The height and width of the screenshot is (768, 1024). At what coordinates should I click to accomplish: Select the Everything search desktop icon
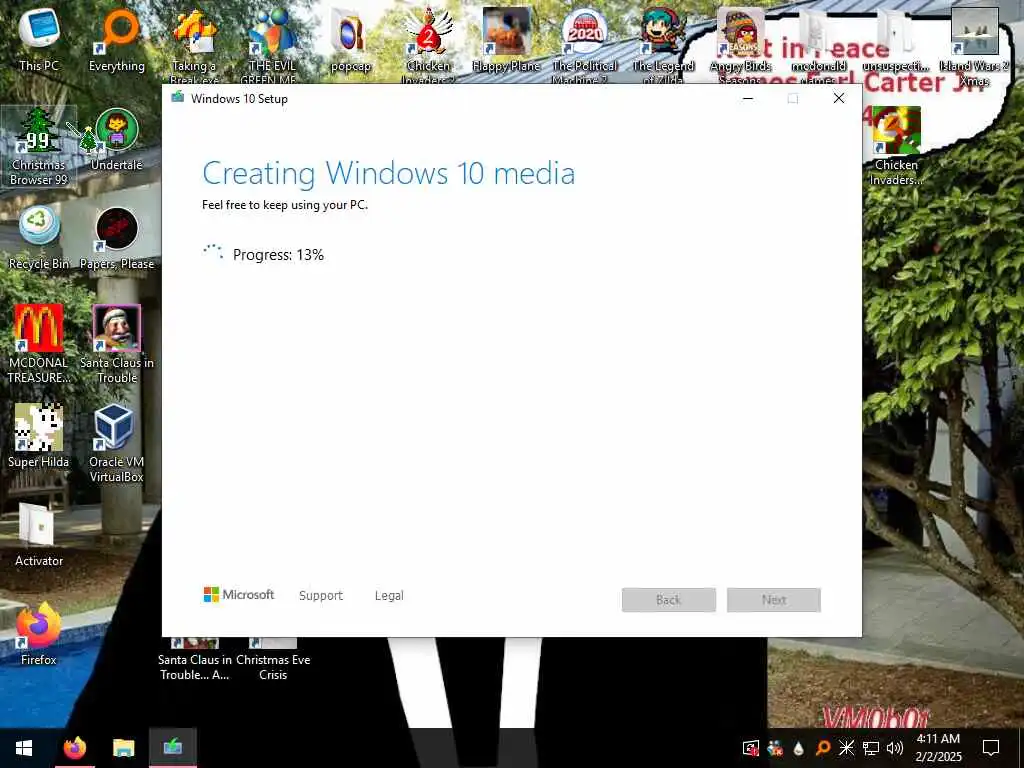117,39
